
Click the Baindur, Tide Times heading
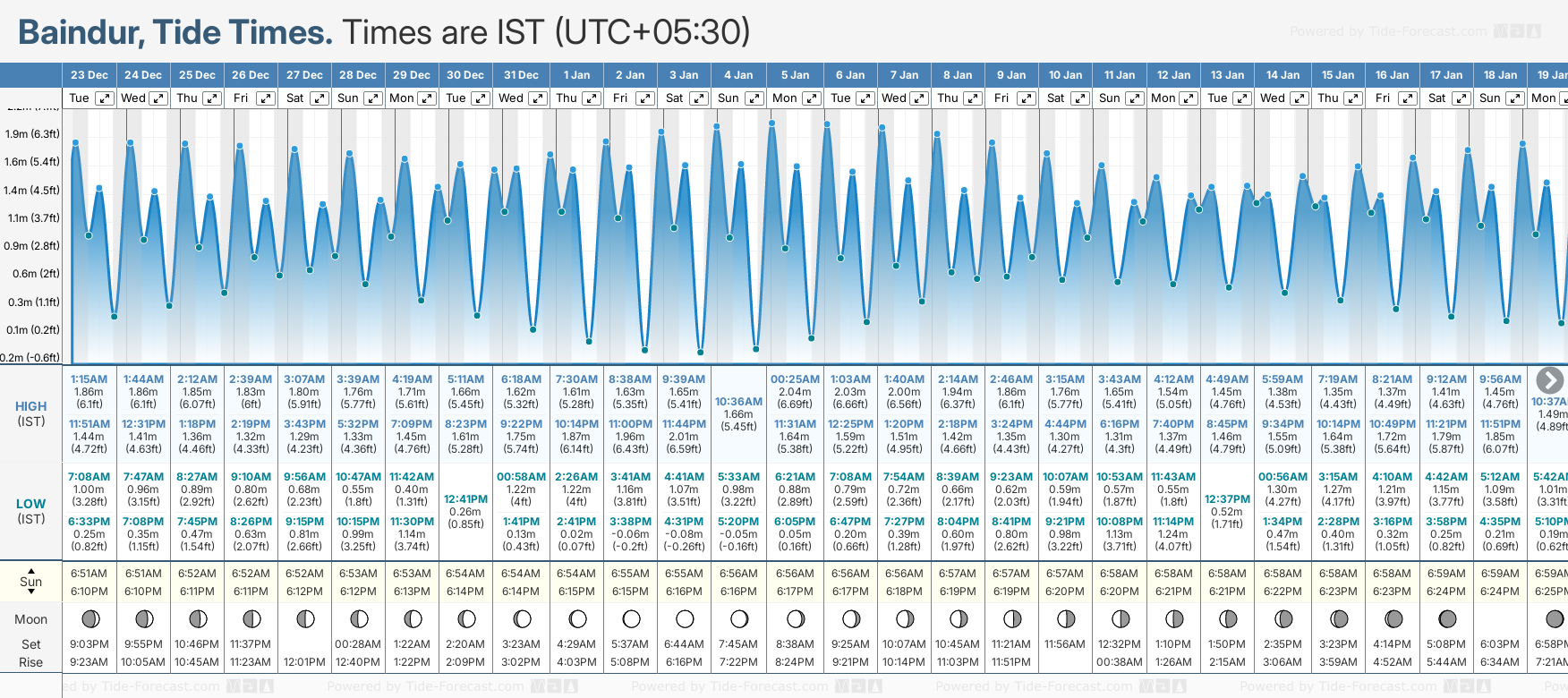click(175, 32)
